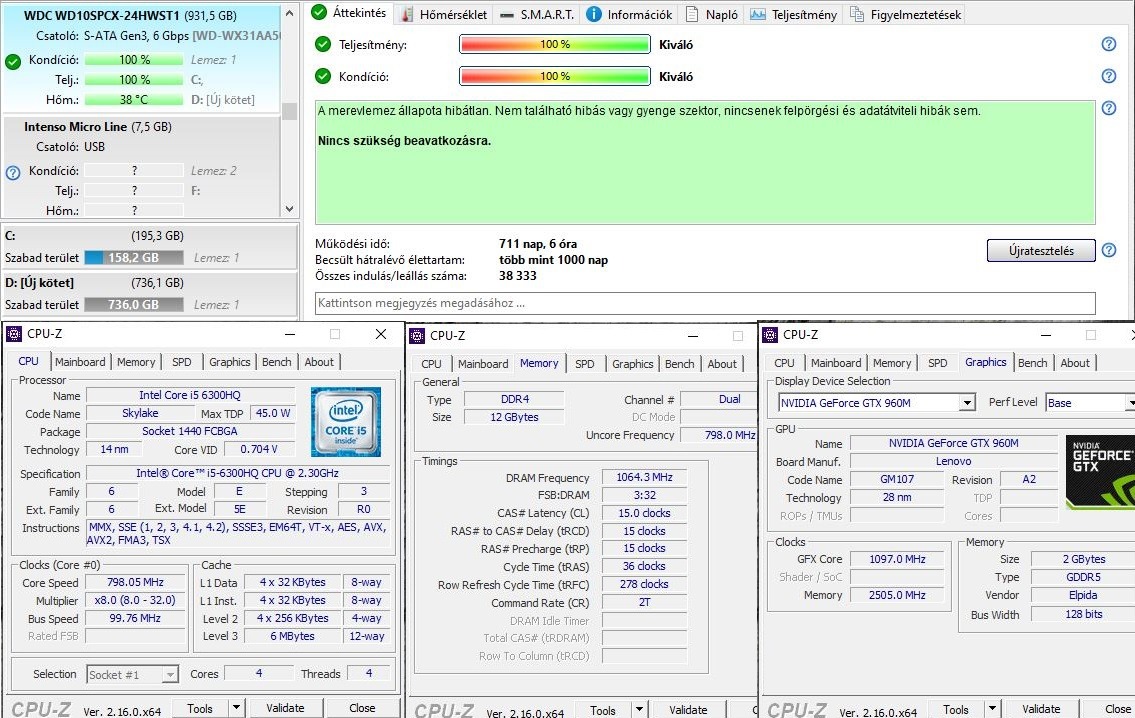Click green check icon beside Teljesítmény
The width and height of the screenshot is (1135, 718).
pyautogui.click(x=323, y=44)
